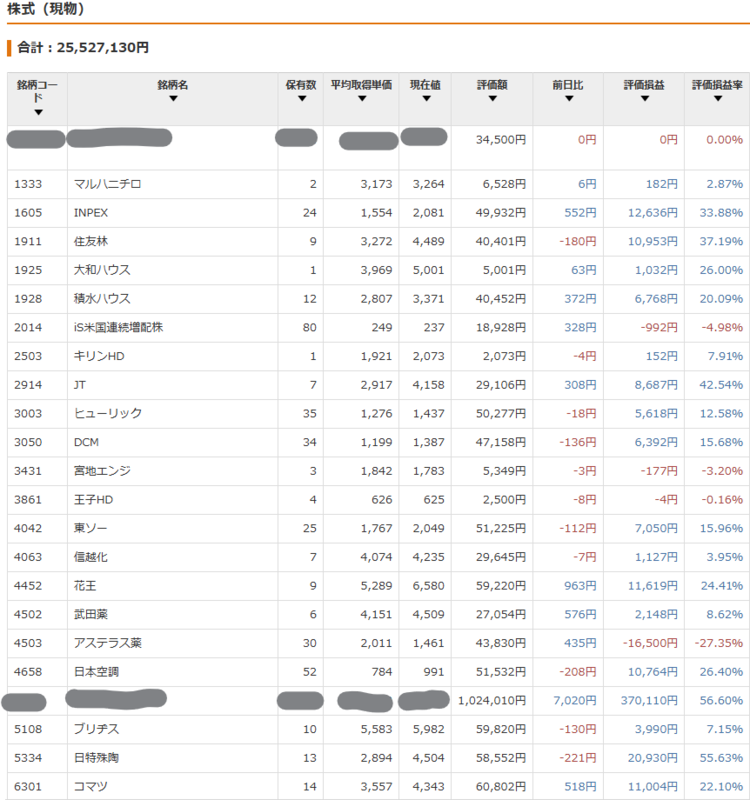750x800 pixels.
Task: Click rate -27.35% cell
Action: point(719,643)
